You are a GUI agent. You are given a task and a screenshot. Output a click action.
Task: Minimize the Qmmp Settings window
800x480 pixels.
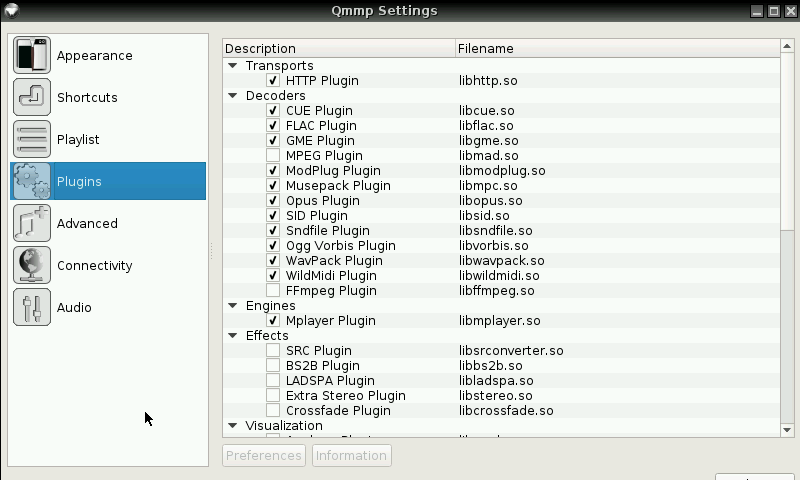pyautogui.click(x=757, y=11)
